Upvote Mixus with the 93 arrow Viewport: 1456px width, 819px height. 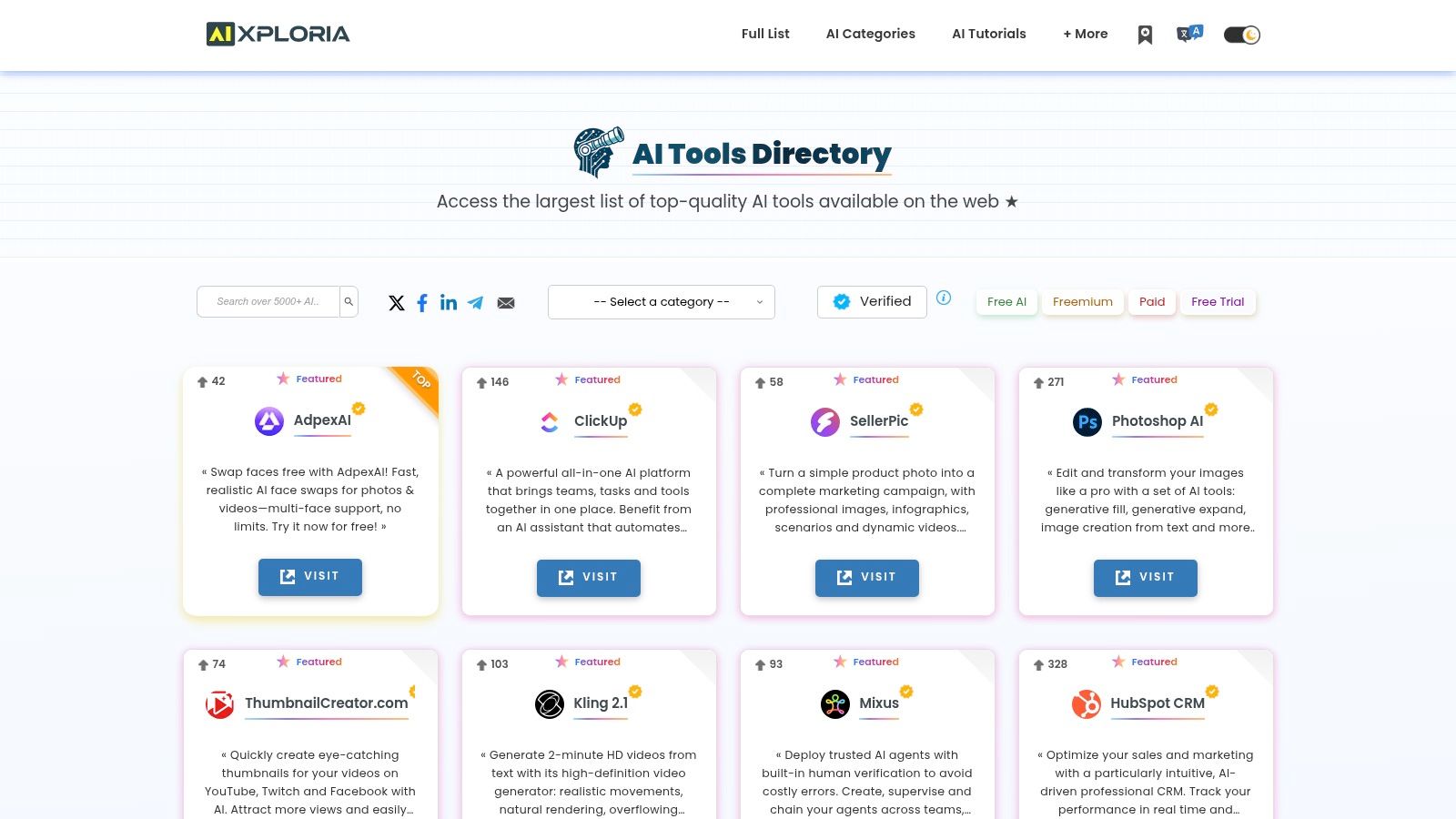(761, 665)
